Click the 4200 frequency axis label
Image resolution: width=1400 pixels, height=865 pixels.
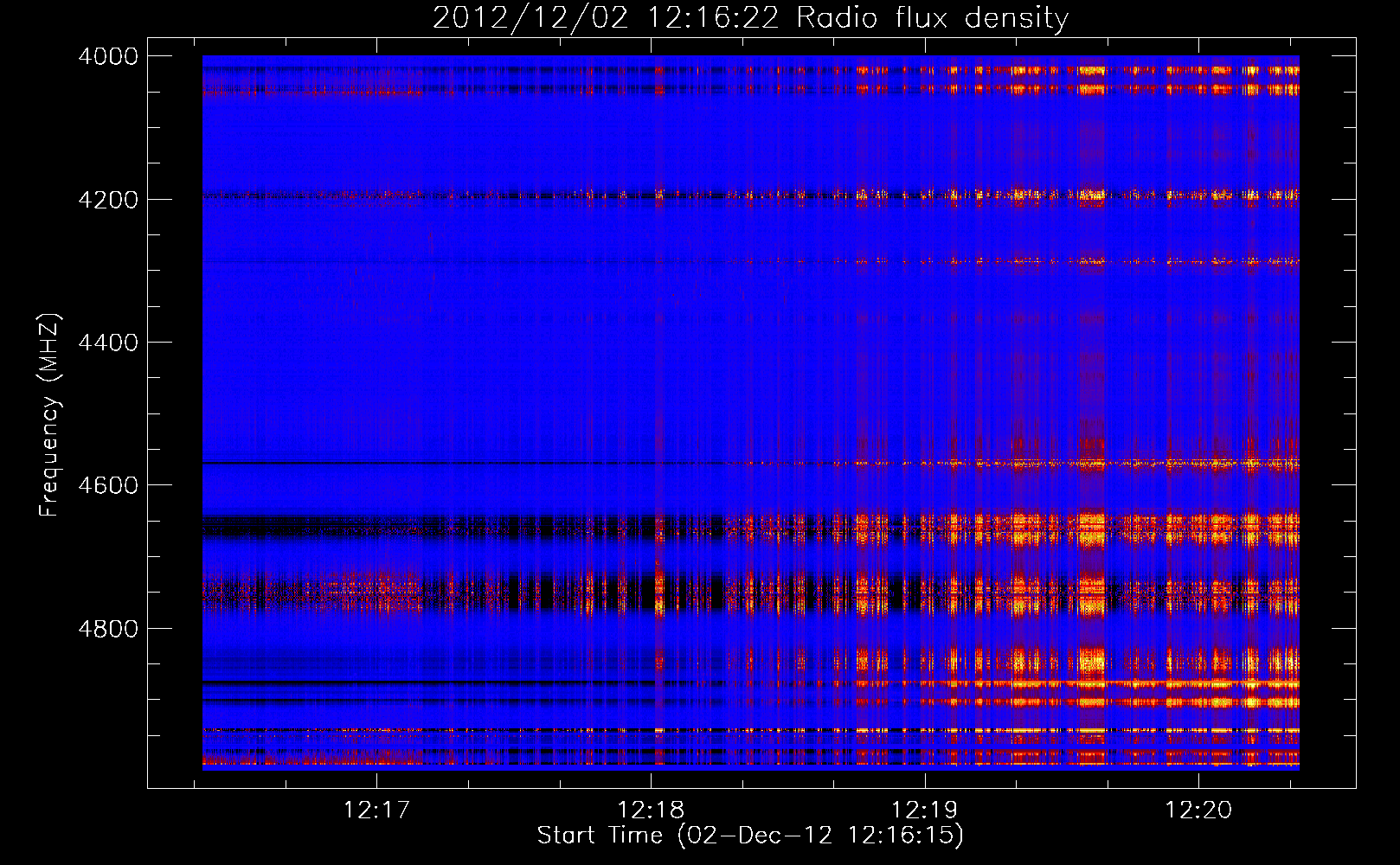(x=108, y=200)
